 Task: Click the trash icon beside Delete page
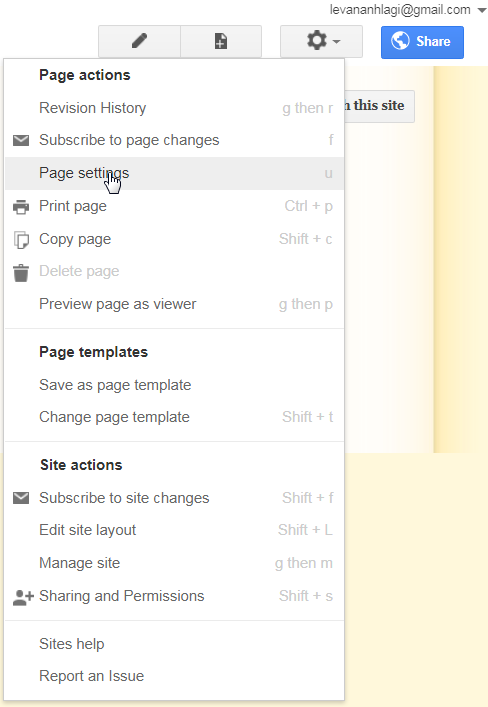[x=21, y=272]
